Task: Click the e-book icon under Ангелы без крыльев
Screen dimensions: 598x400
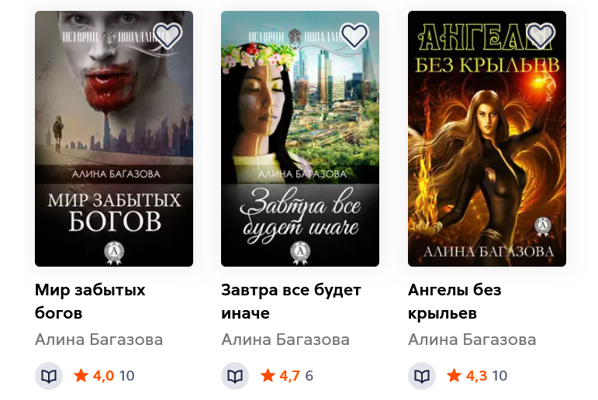Action: [422, 376]
